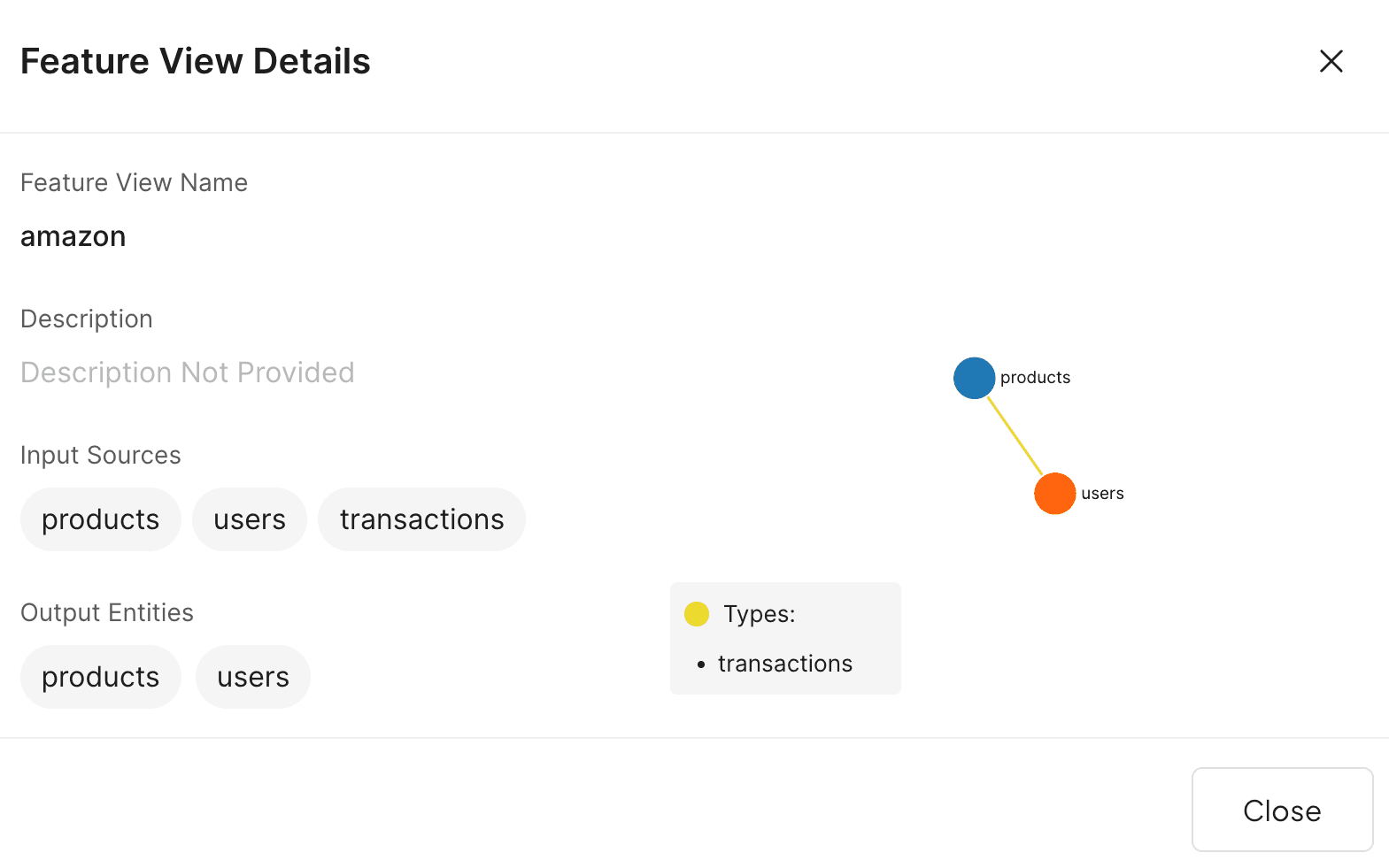The width and height of the screenshot is (1389, 868).
Task: Expand the Output Entities section
Action: coord(106,611)
